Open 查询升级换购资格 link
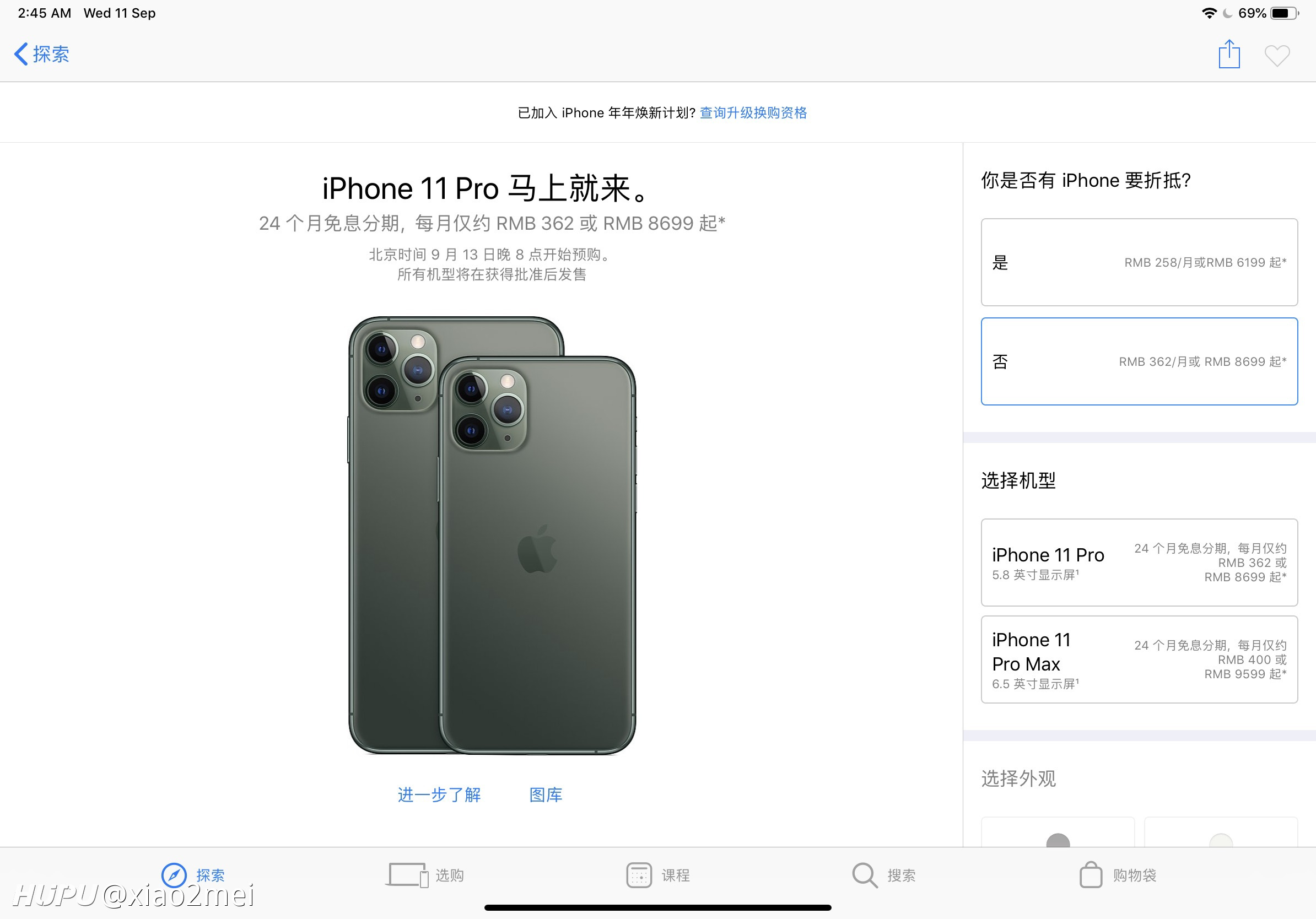This screenshot has height=919, width=1316. (753, 113)
